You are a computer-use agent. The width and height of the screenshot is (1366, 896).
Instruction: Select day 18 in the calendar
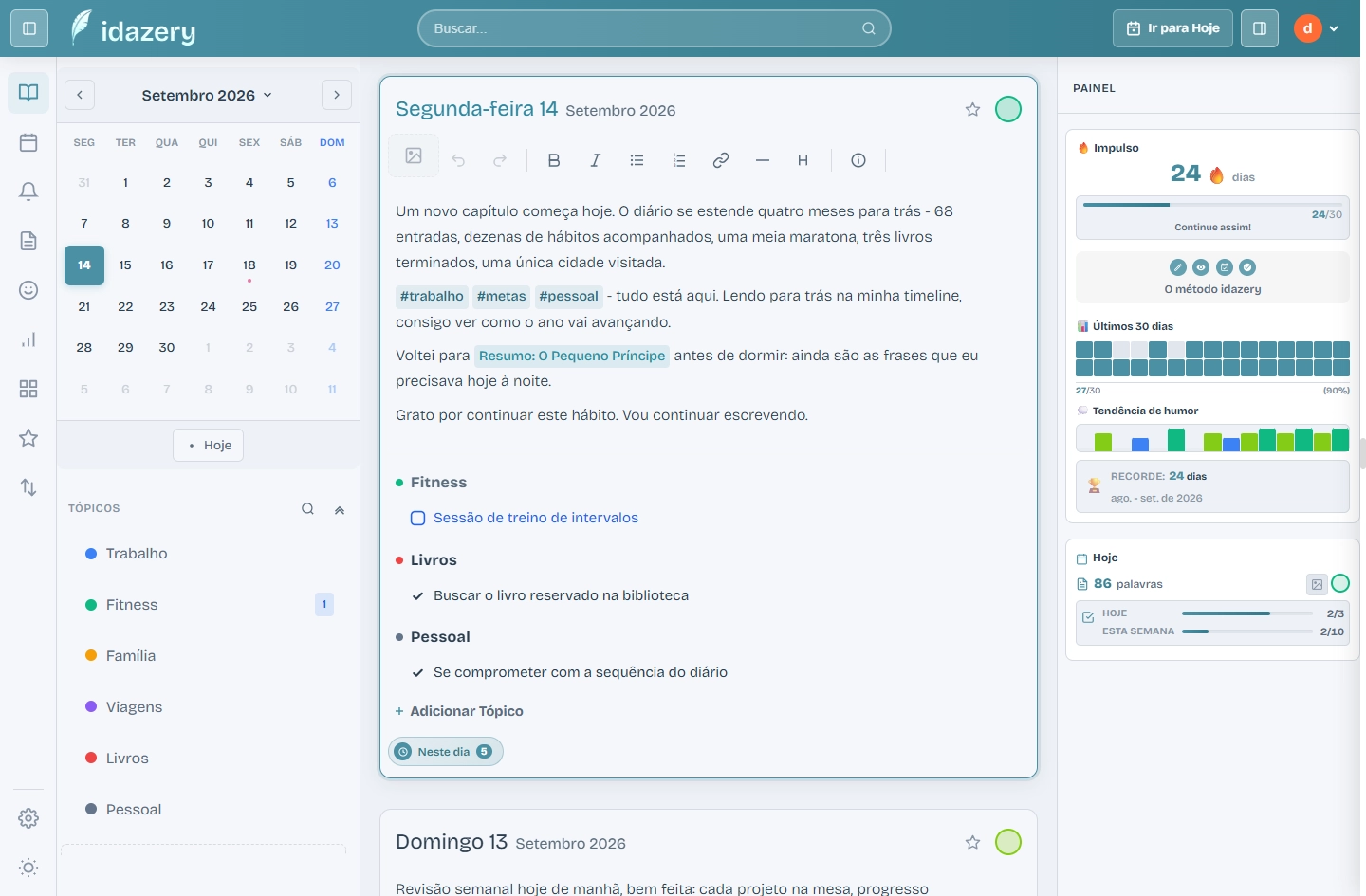(249, 265)
